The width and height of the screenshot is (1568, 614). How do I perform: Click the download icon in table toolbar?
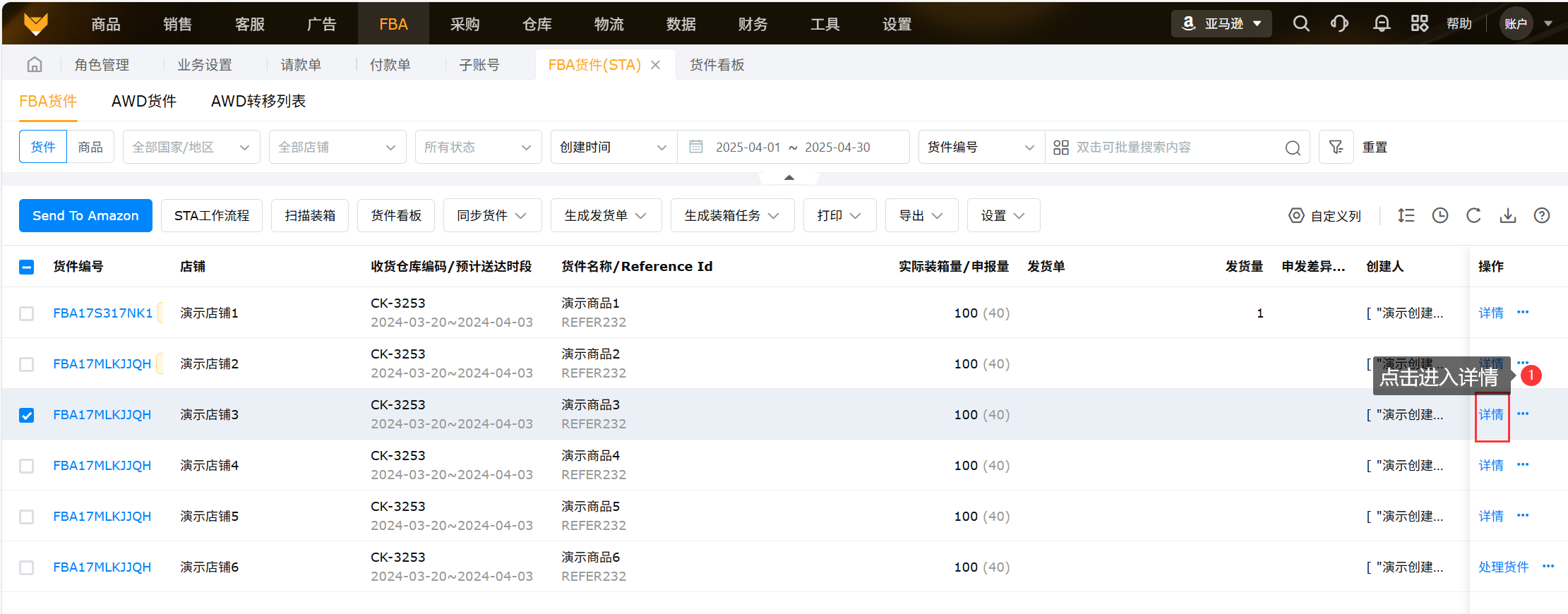1507,216
